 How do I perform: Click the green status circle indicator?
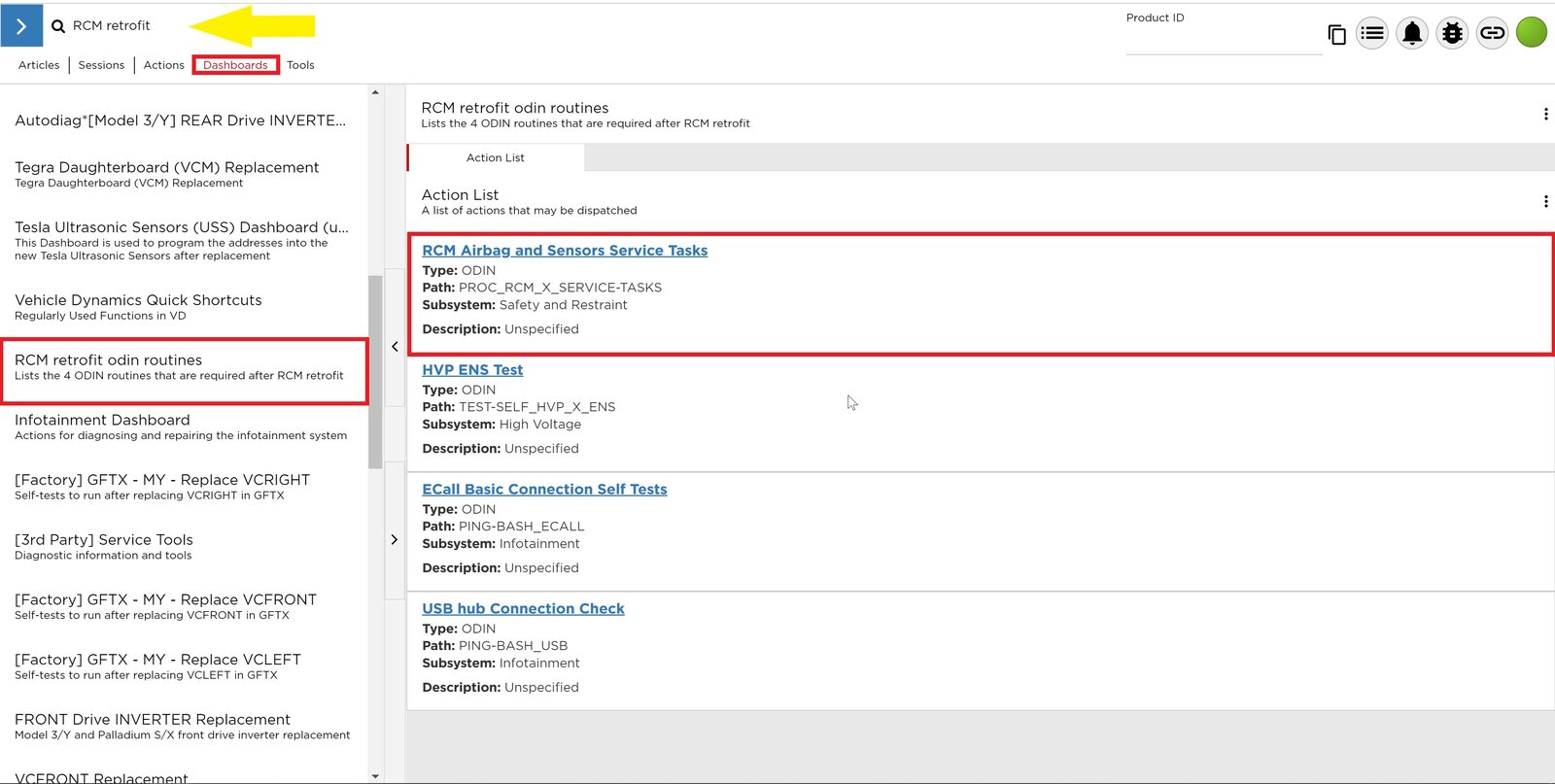point(1532,33)
